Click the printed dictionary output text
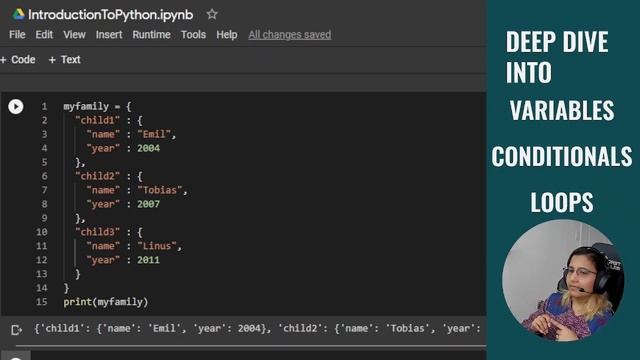The image size is (640, 360). [x=258, y=329]
